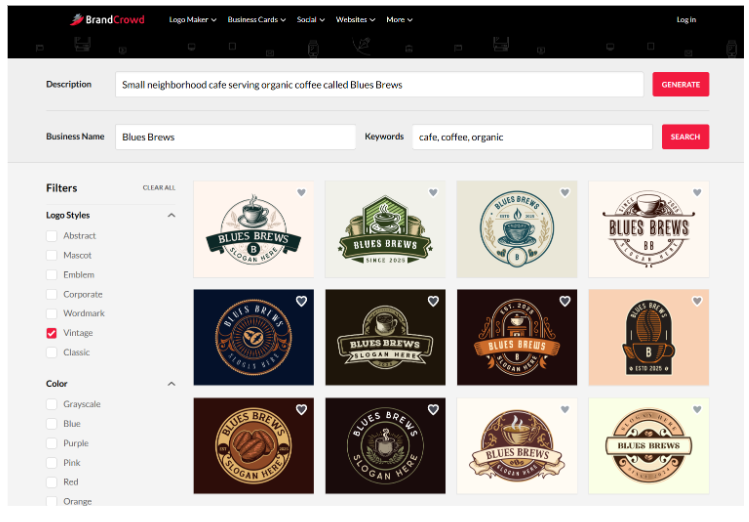Click the Business Name input field
Screen dimensions: 749x522
[x=235, y=137]
